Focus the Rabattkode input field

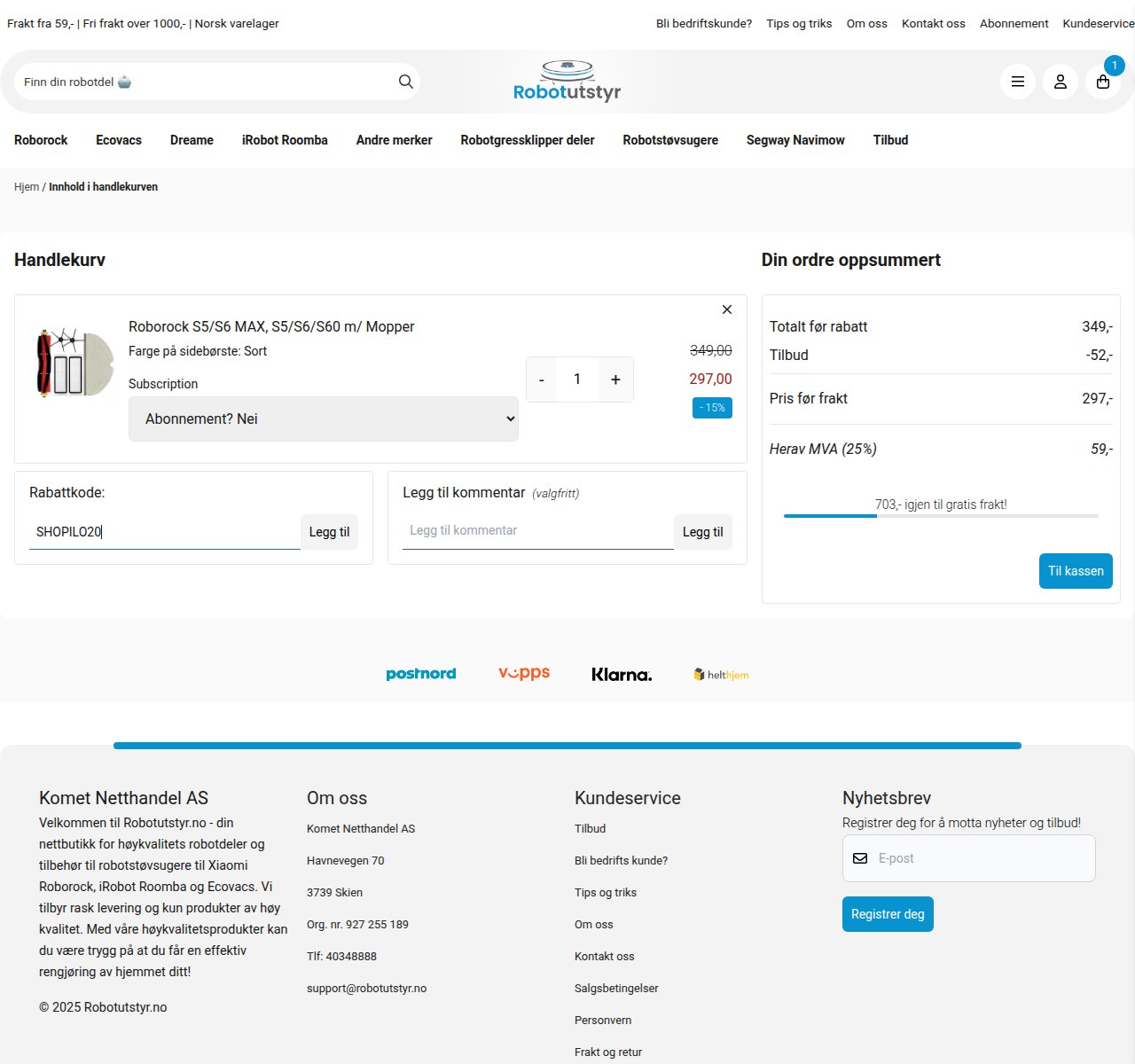[x=165, y=532]
